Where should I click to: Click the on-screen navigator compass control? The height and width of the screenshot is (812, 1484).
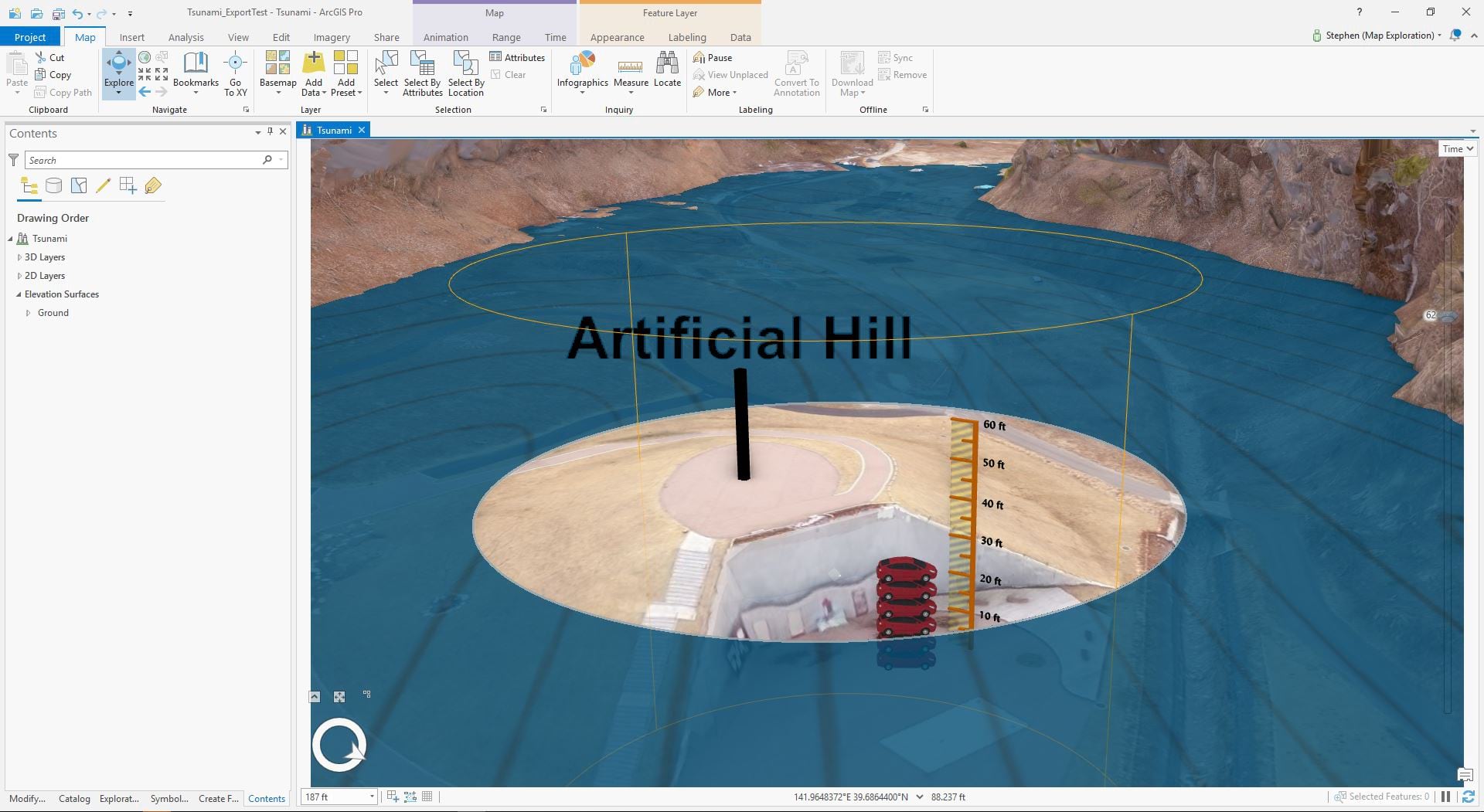[x=339, y=745]
